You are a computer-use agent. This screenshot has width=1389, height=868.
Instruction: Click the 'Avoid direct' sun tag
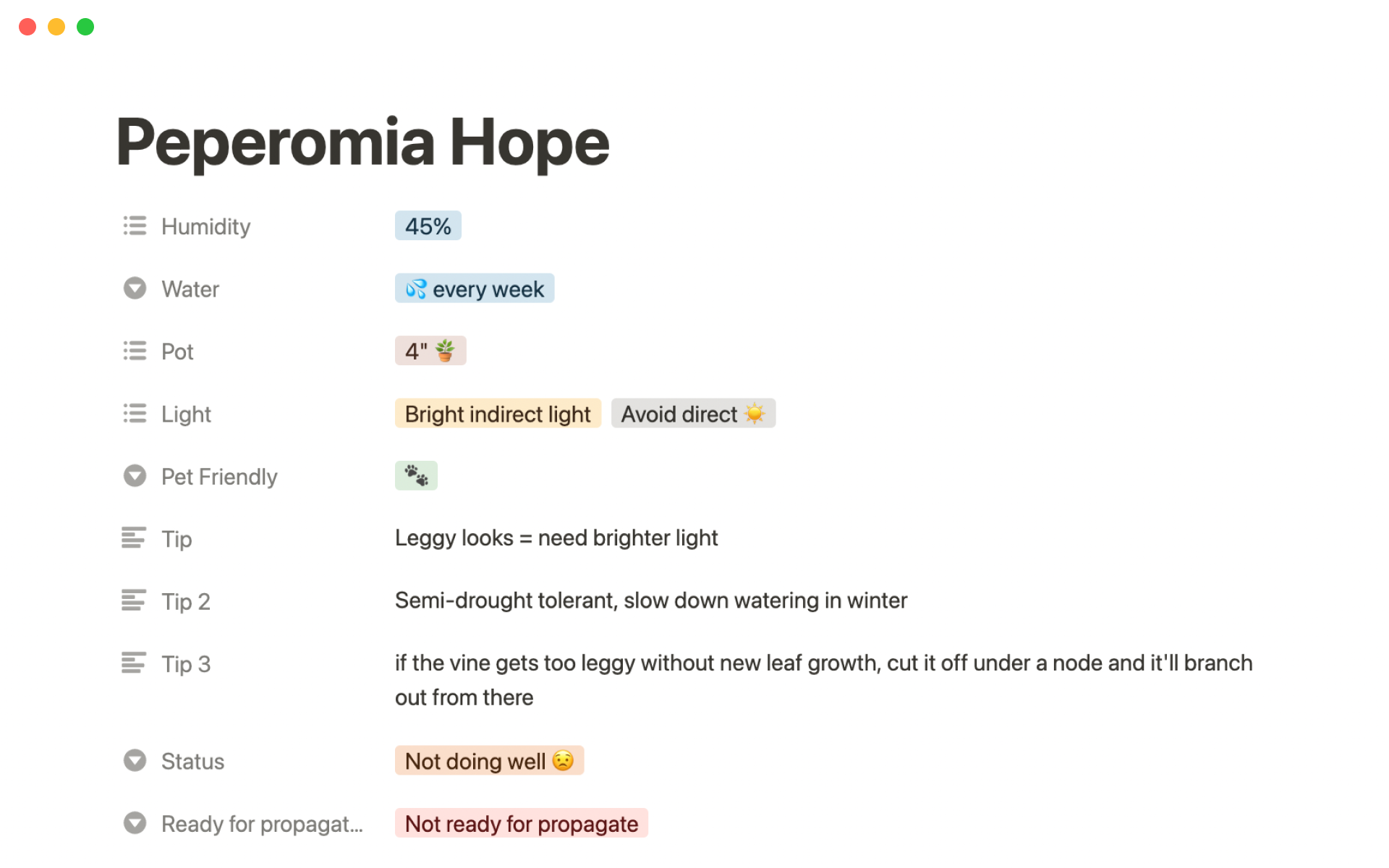[692, 414]
